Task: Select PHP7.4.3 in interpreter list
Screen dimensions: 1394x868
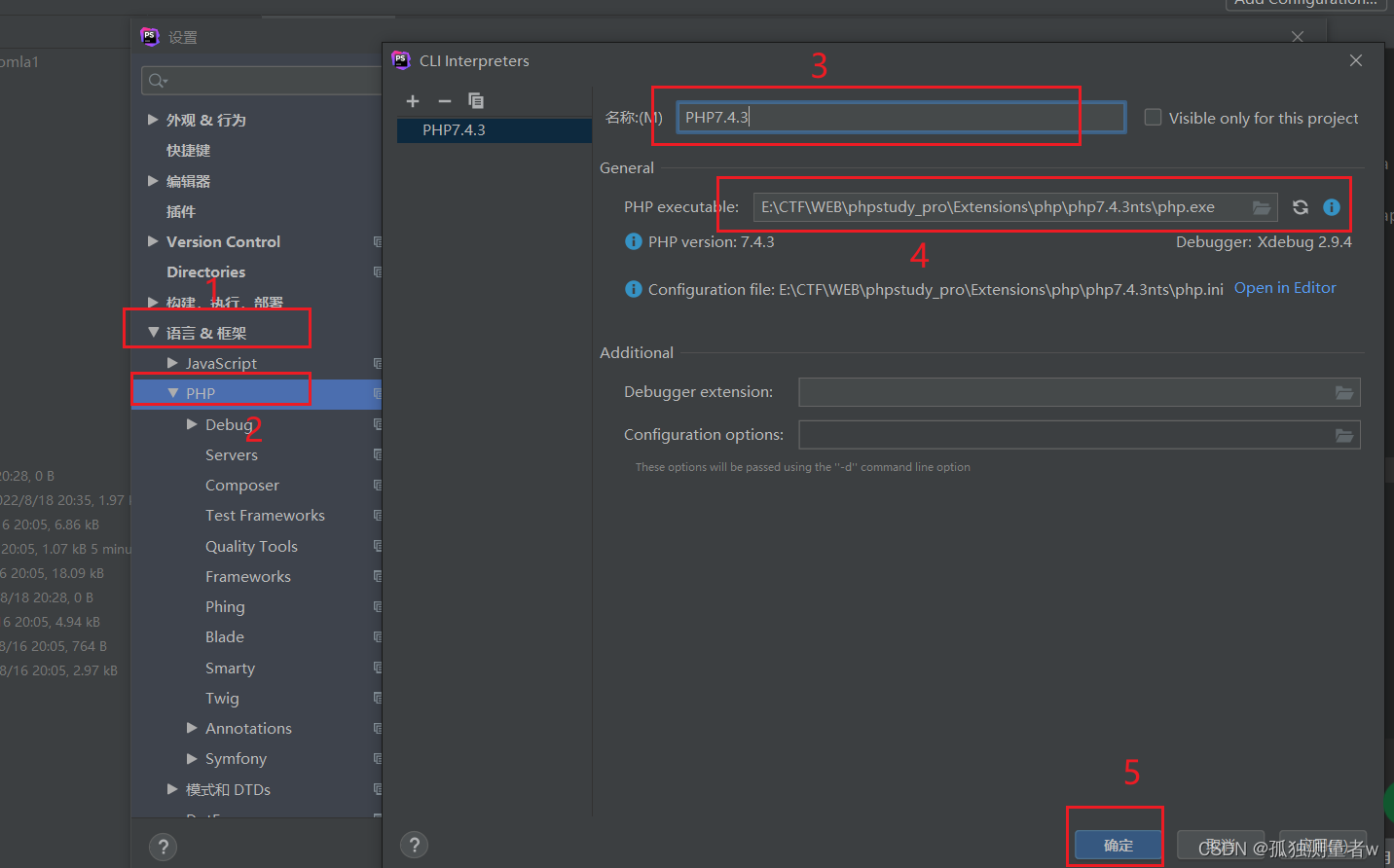Action: pyautogui.click(x=495, y=130)
